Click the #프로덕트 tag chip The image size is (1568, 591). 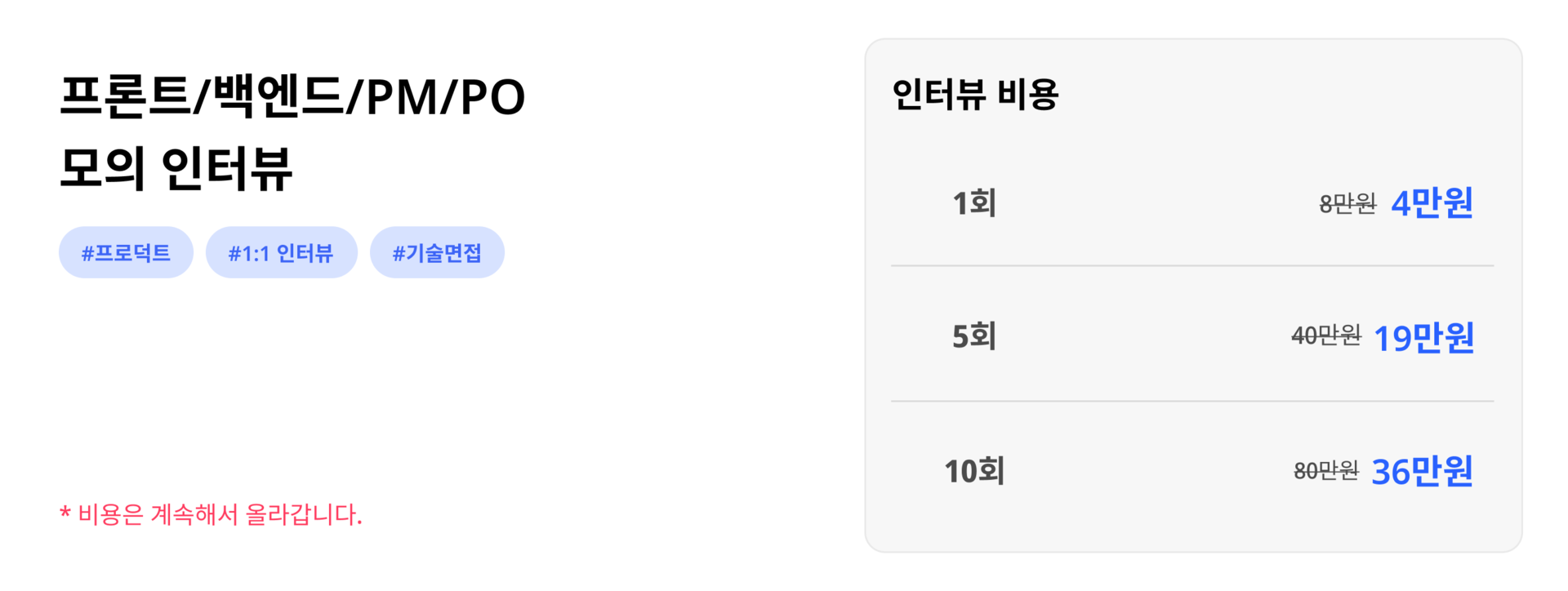[x=126, y=252]
